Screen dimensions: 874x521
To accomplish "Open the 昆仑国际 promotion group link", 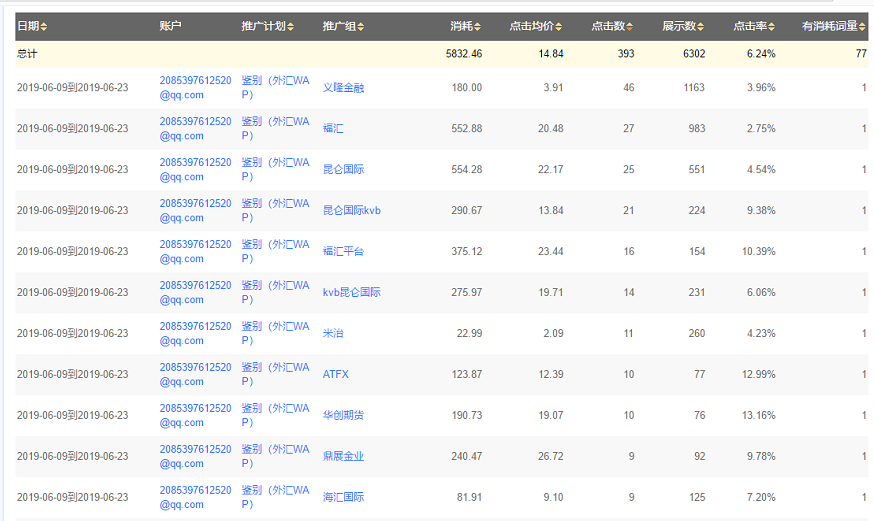I will coord(343,169).
